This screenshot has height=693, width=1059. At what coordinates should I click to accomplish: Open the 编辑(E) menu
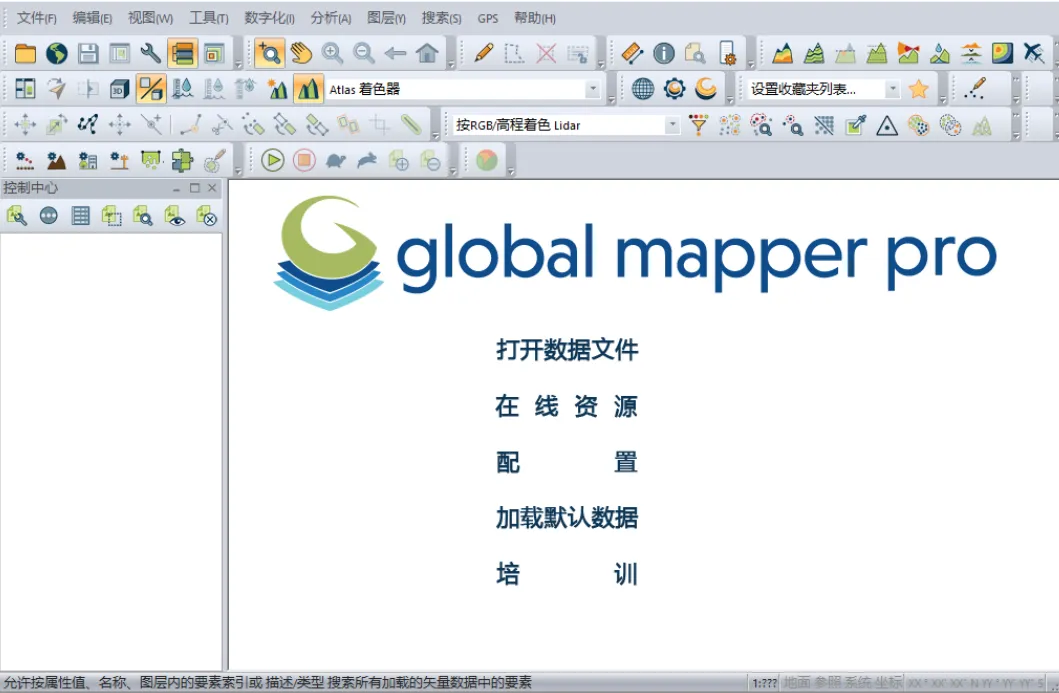coord(92,18)
